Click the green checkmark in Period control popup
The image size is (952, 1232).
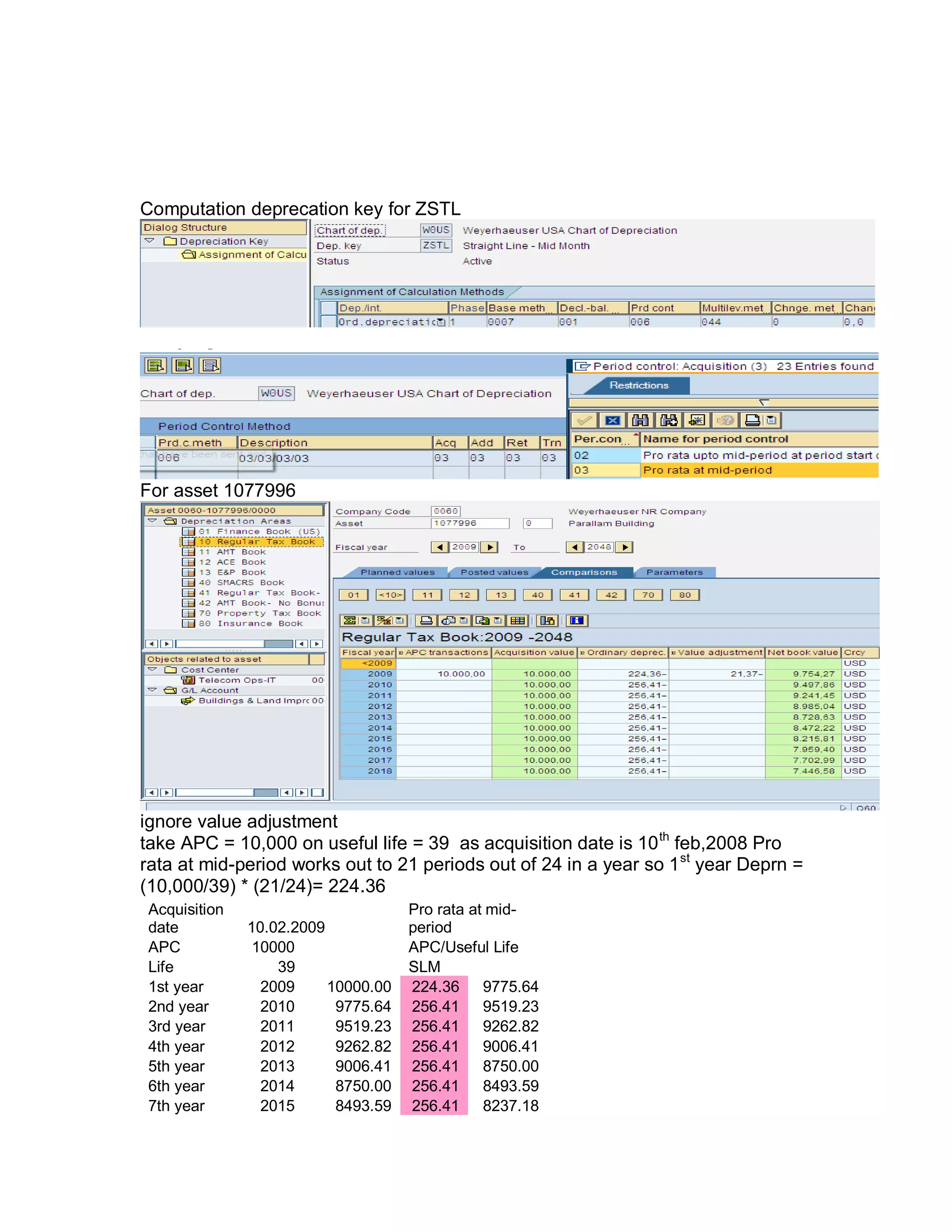tap(584, 420)
